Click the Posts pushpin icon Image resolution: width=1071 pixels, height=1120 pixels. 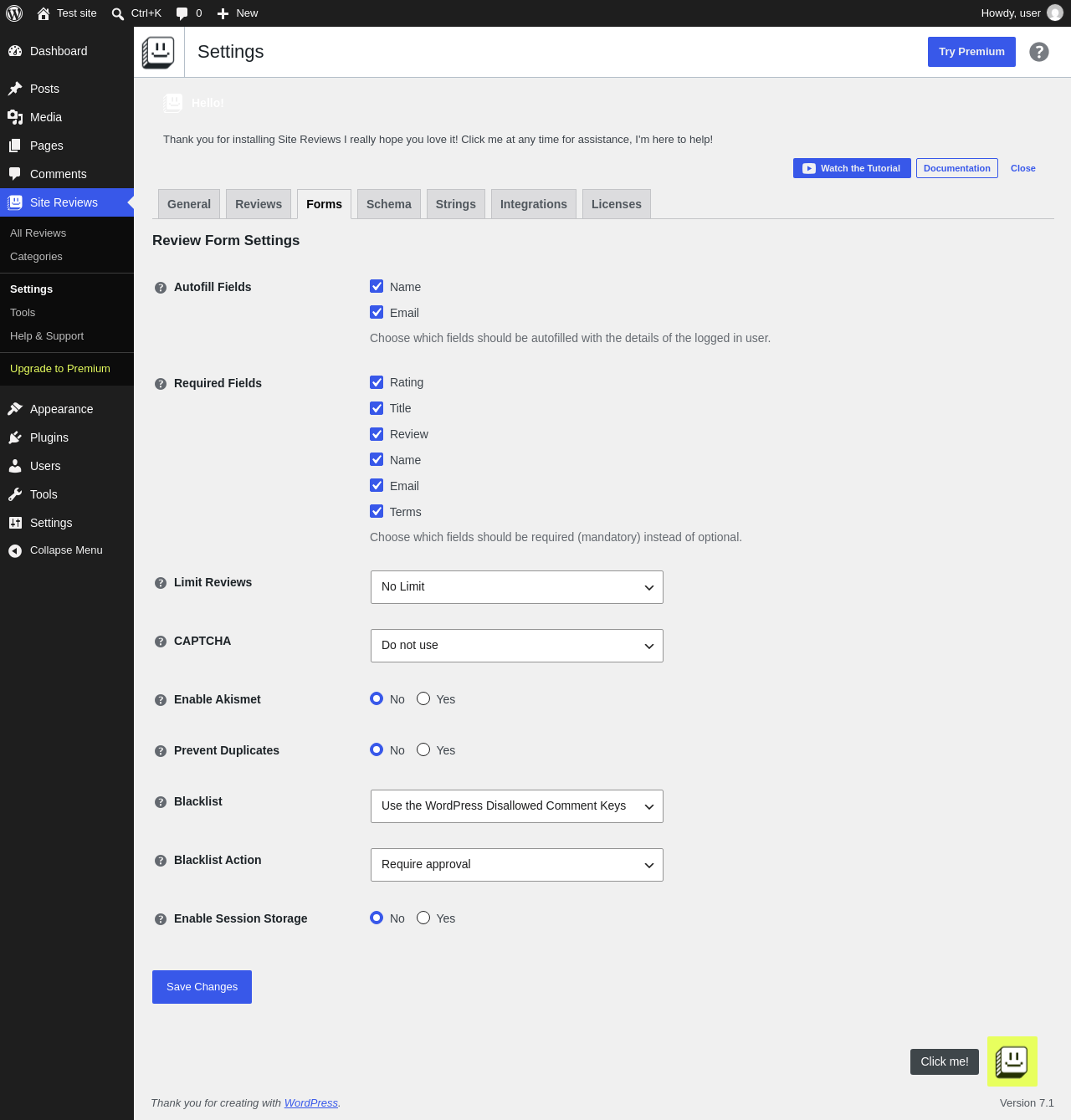(x=15, y=89)
